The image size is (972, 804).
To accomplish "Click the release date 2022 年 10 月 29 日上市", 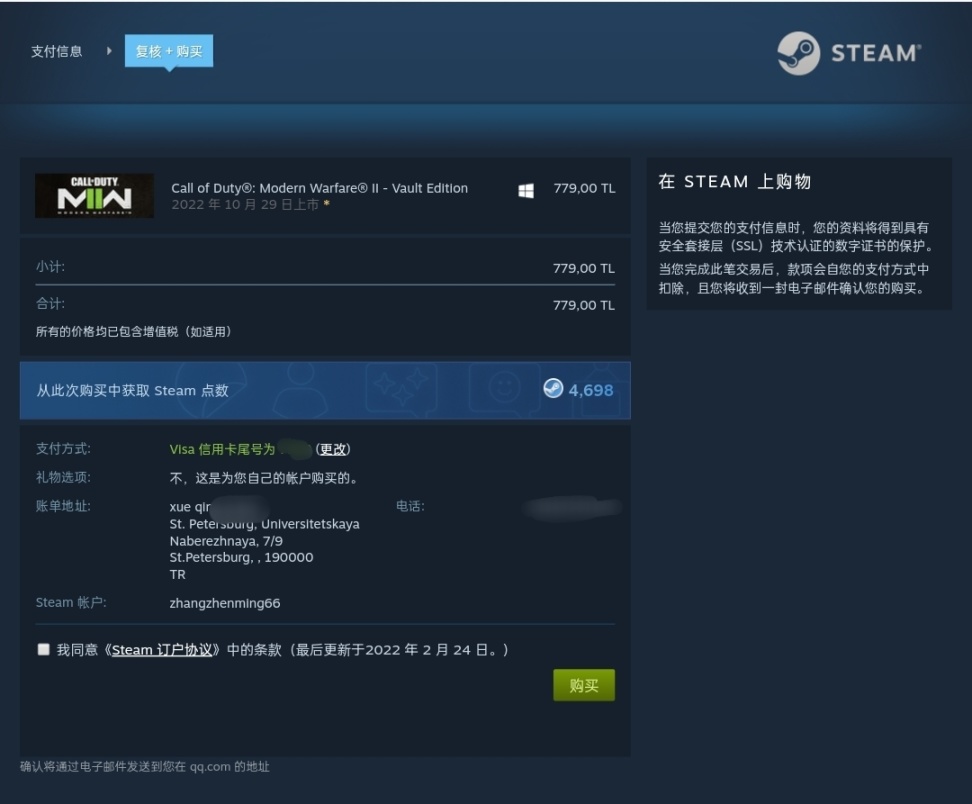I will click(x=245, y=205).
